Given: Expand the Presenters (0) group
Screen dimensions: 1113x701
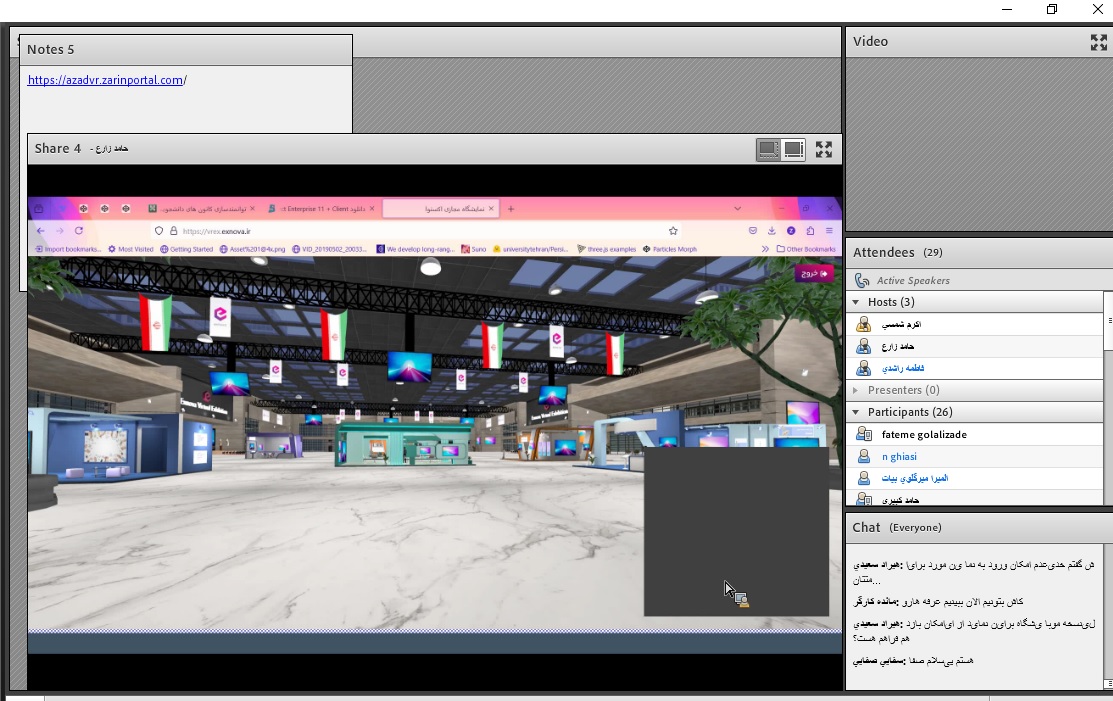Looking at the screenshot, I should coord(856,390).
